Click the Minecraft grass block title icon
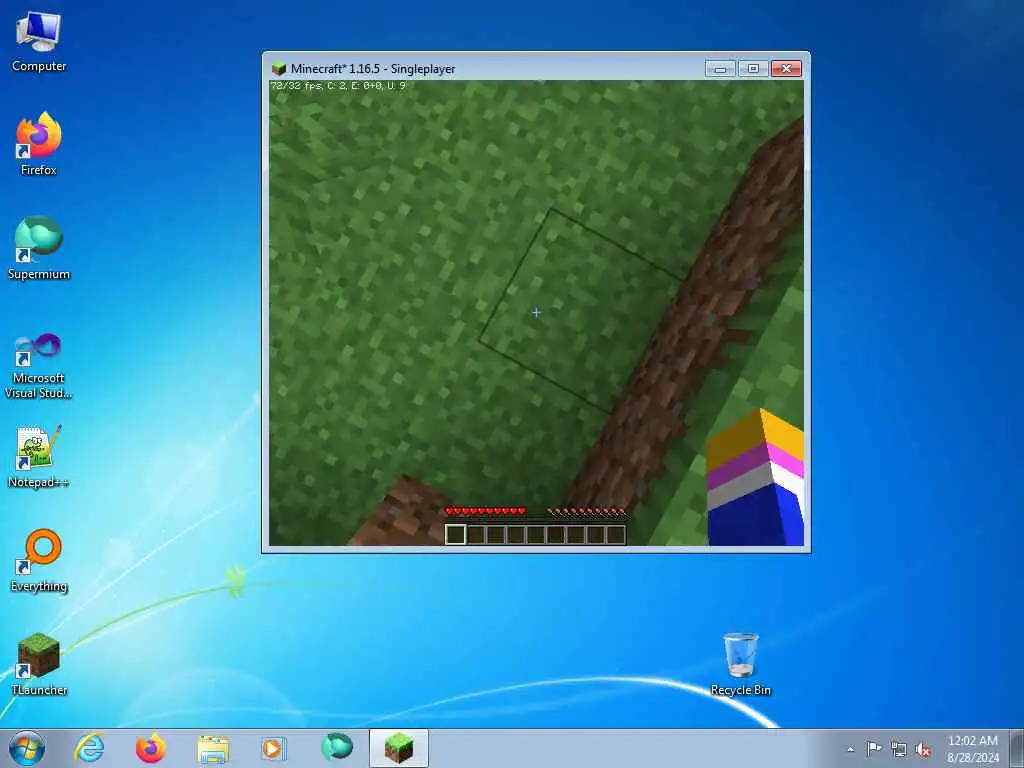 (279, 68)
